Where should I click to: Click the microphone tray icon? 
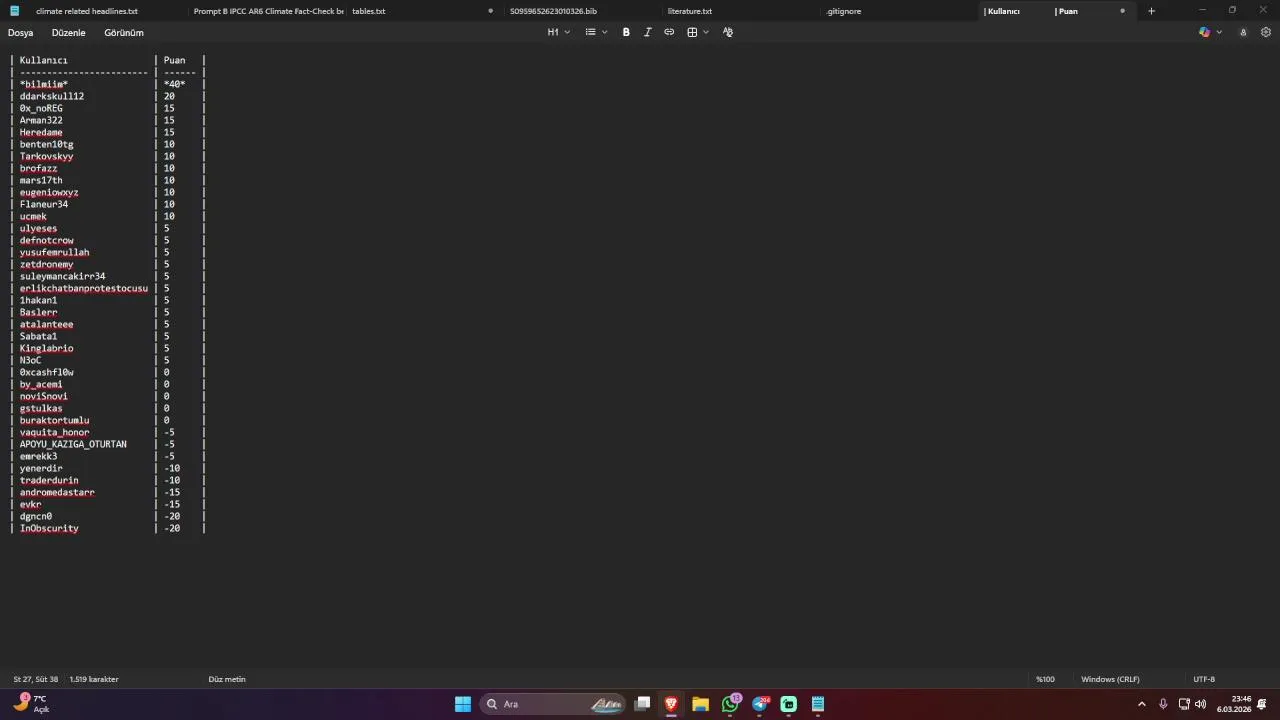tap(1163, 704)
